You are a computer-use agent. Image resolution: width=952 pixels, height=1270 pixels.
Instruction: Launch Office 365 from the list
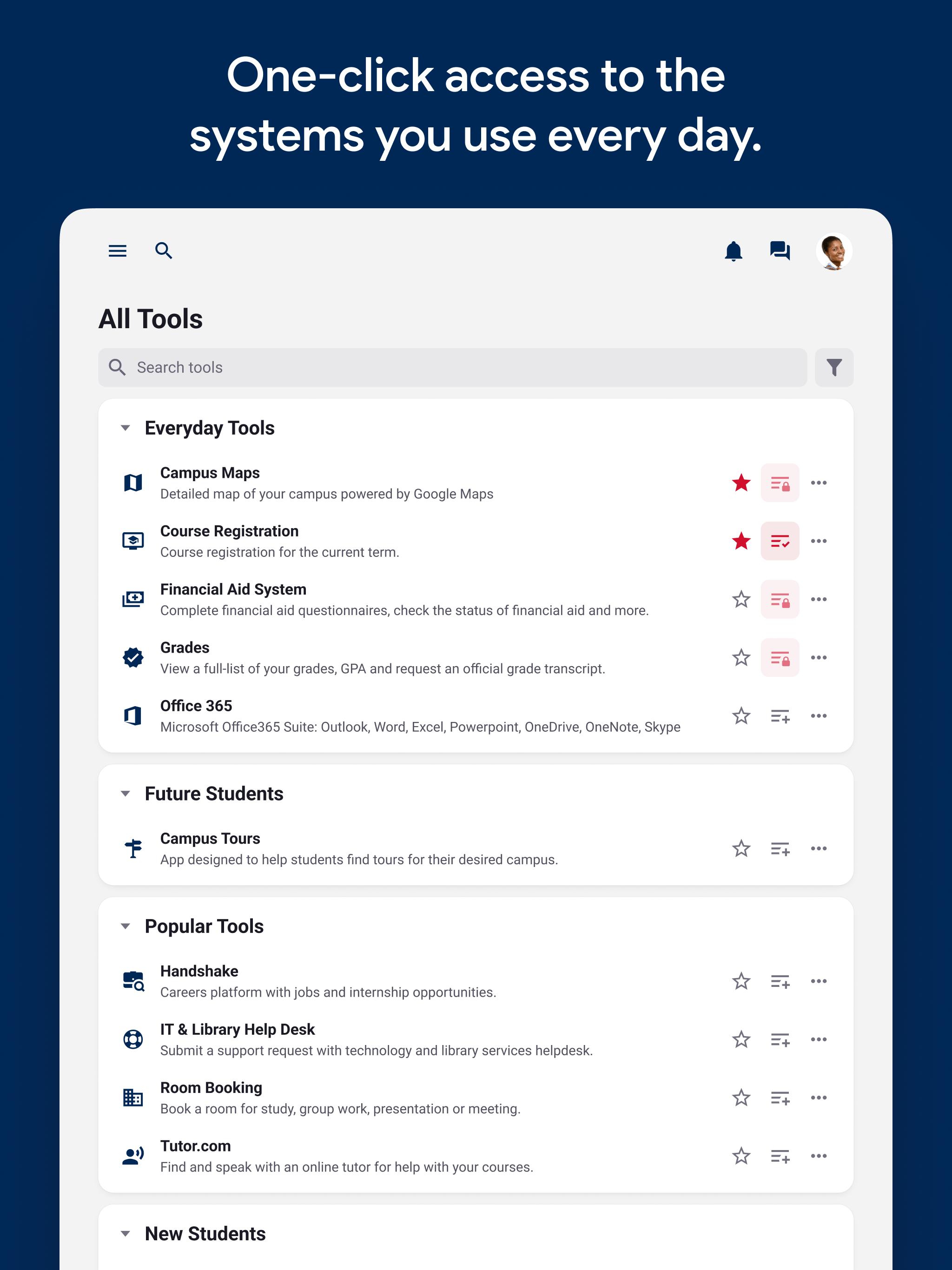(196, 706)
